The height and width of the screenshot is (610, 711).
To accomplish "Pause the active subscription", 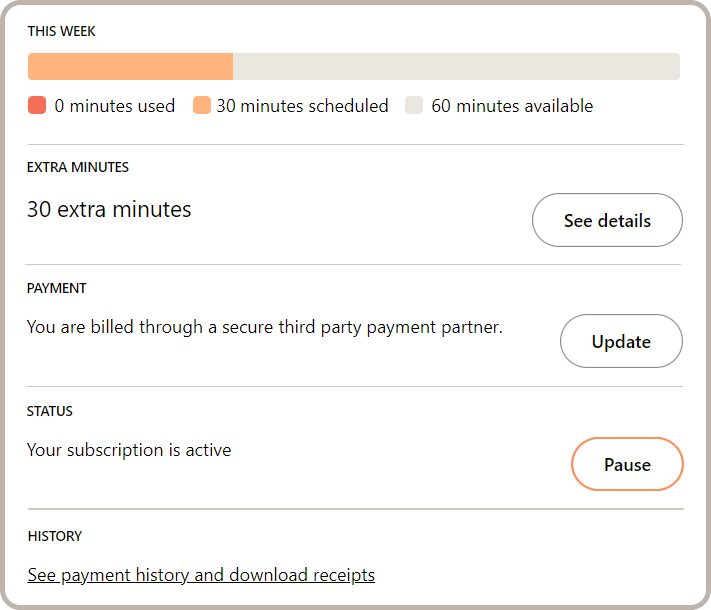I will coord(627,464).
